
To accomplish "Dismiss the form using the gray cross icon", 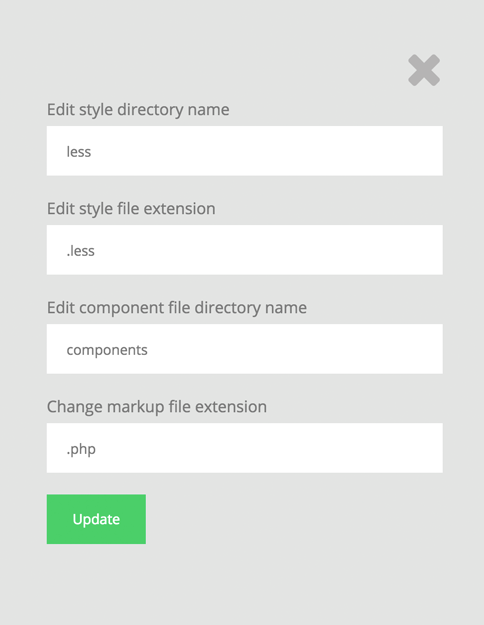I will pos(424,70).
